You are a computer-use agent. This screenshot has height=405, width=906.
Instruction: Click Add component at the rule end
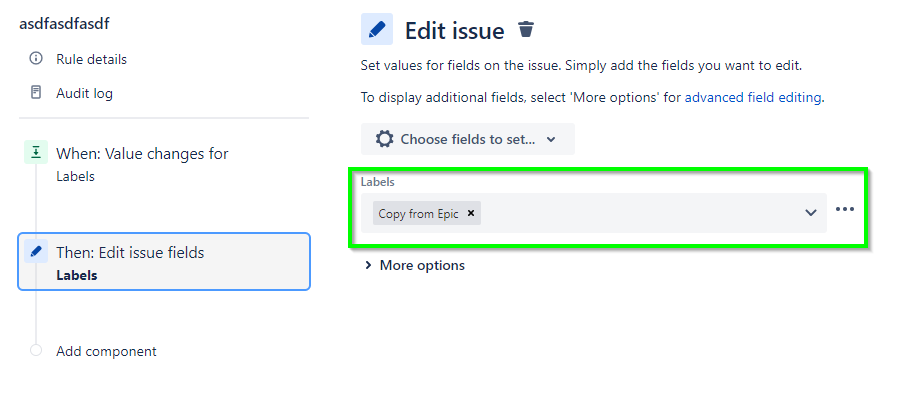pos(106,351)
